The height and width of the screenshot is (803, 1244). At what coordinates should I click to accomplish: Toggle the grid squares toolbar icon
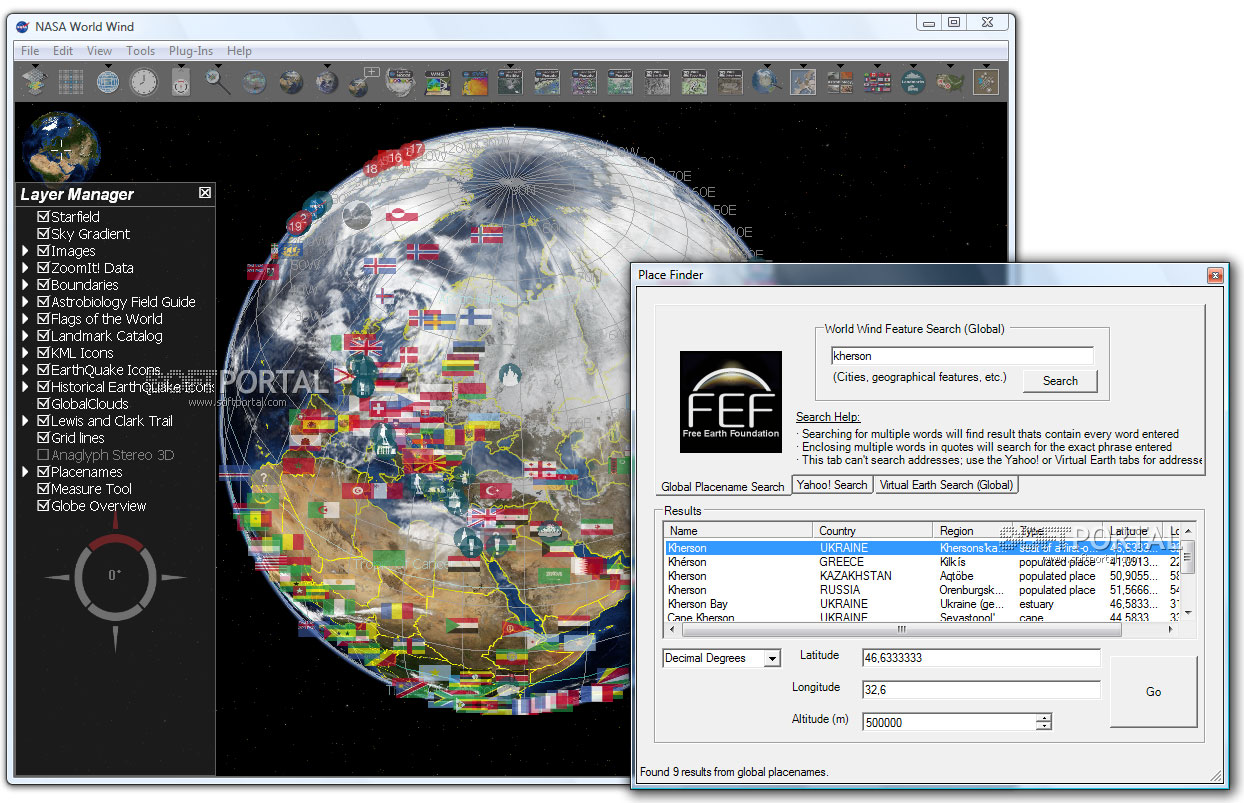tap(70, 81)
